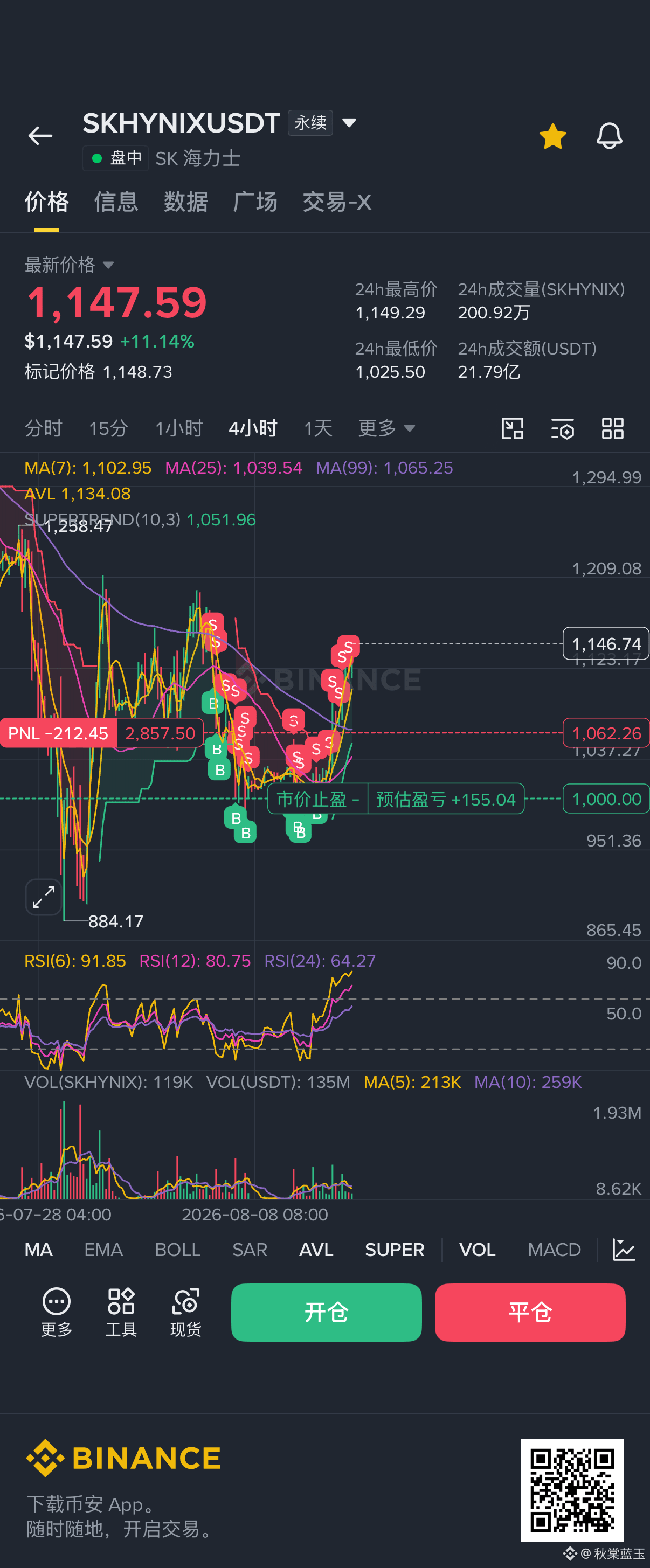Open the 价格 tab
Screen dimensions: 650x1568
[x=47, y=202]
